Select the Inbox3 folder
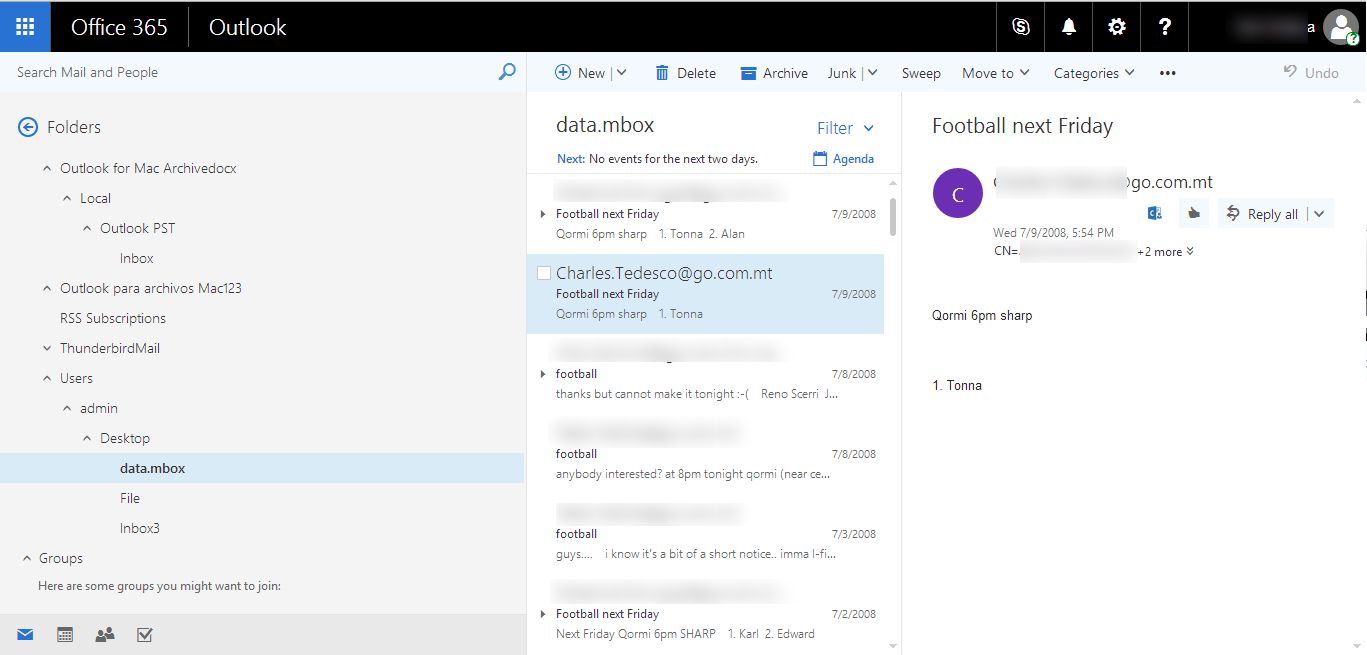 pyautogui.click(x=139, y=528)
